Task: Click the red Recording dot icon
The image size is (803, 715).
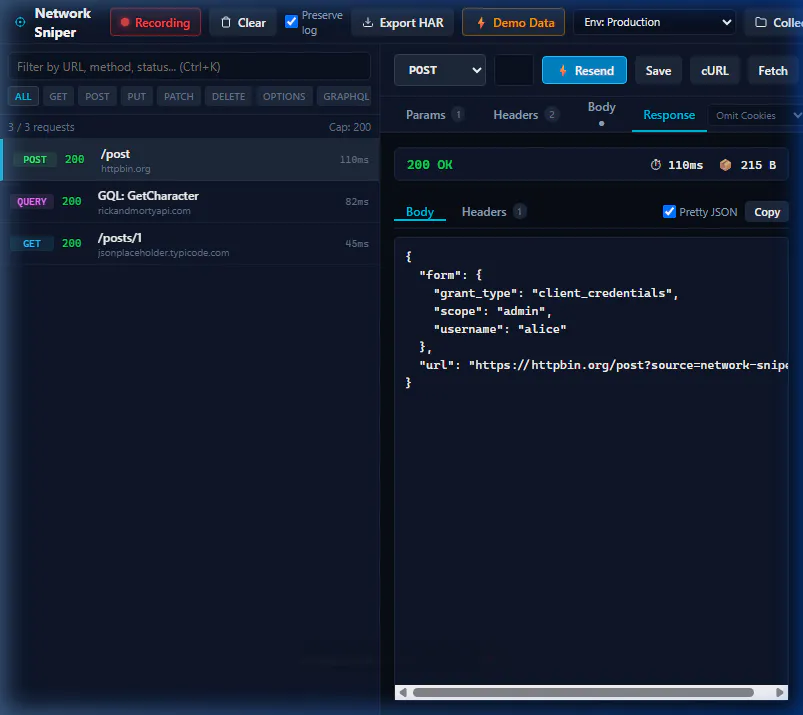Action: coord(124,23)
